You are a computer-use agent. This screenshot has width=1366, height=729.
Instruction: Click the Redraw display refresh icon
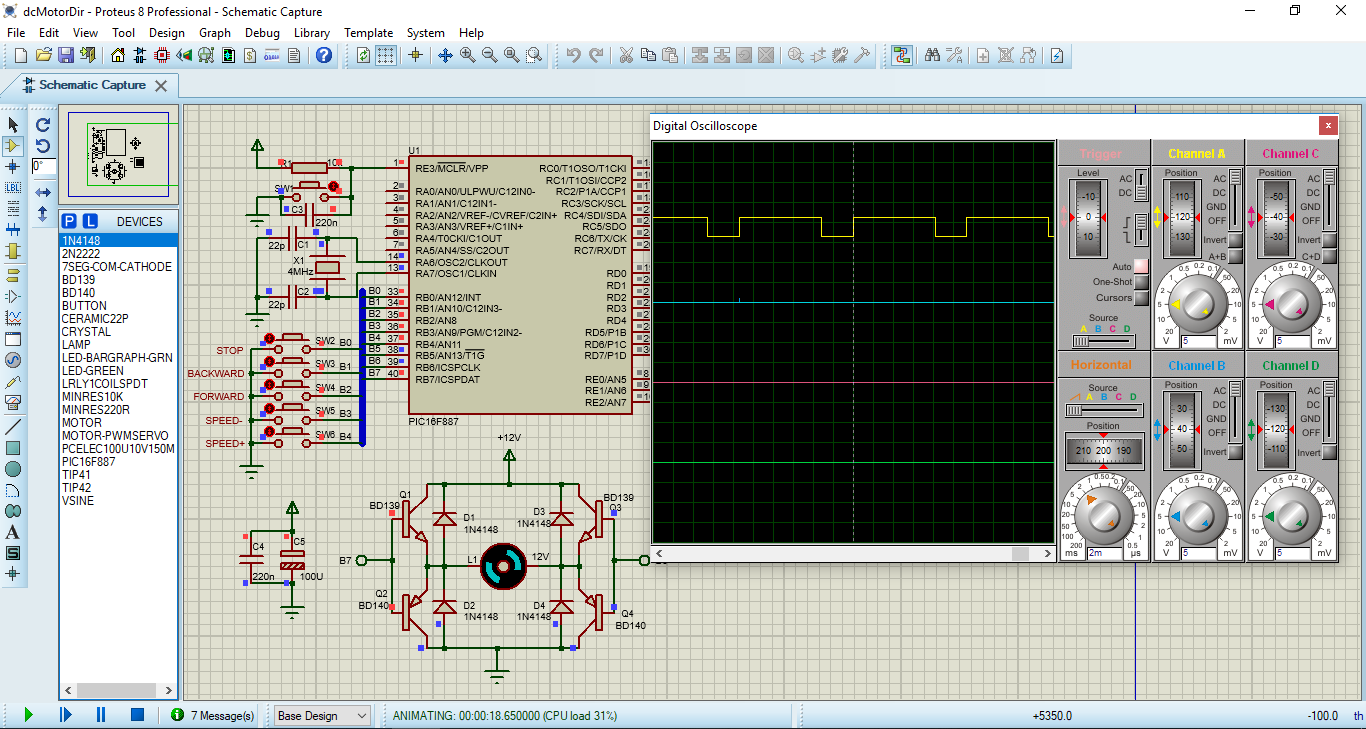(x=363, y=55)
